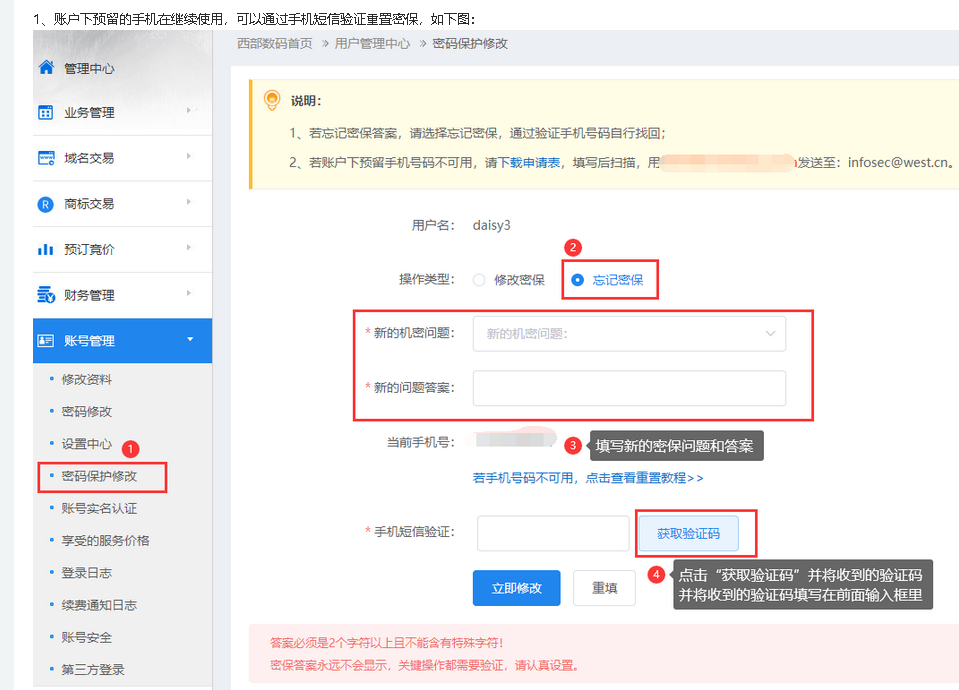959x690 pixels.
Task: Click the 账号管理 ID card icon
Action: click(x=46, y=341)
